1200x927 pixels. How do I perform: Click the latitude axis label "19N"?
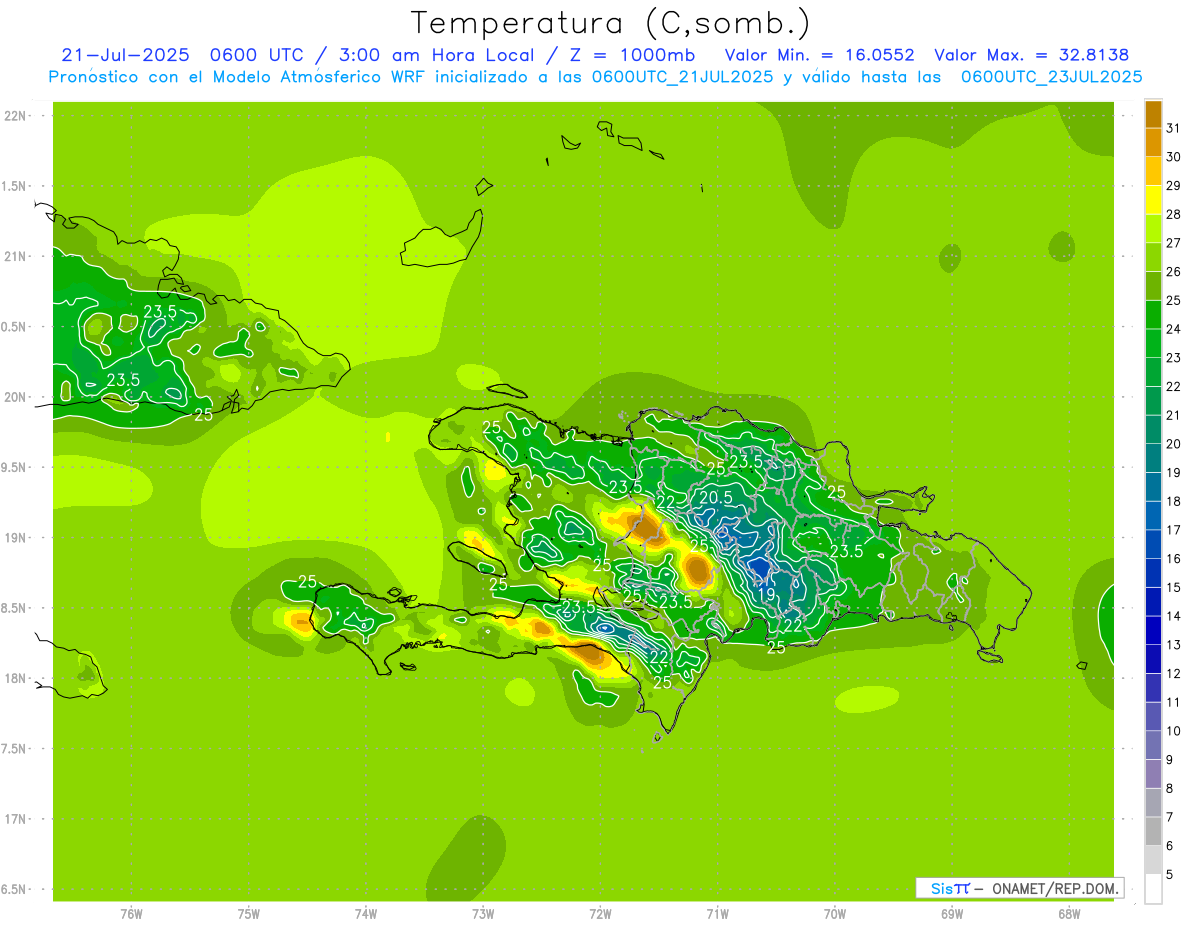[15, 538]
